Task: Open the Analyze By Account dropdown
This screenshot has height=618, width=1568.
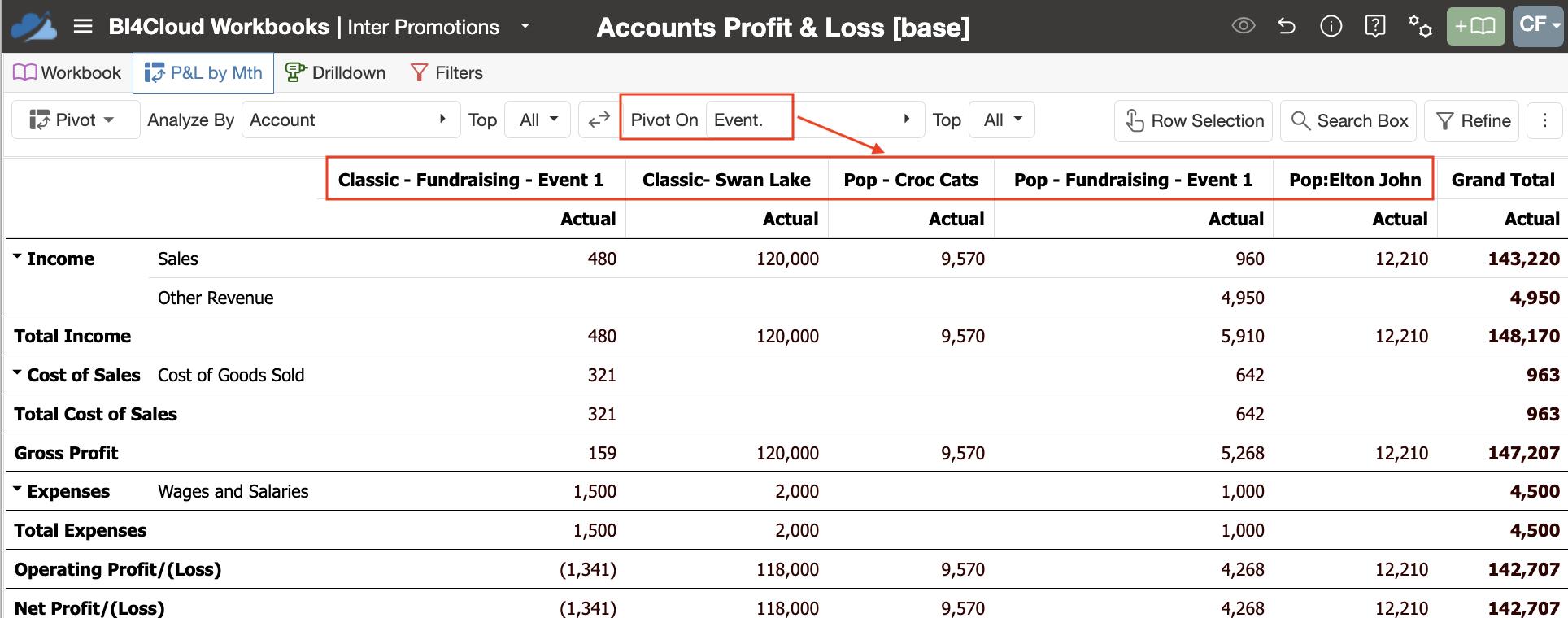Action: (351, 120)
